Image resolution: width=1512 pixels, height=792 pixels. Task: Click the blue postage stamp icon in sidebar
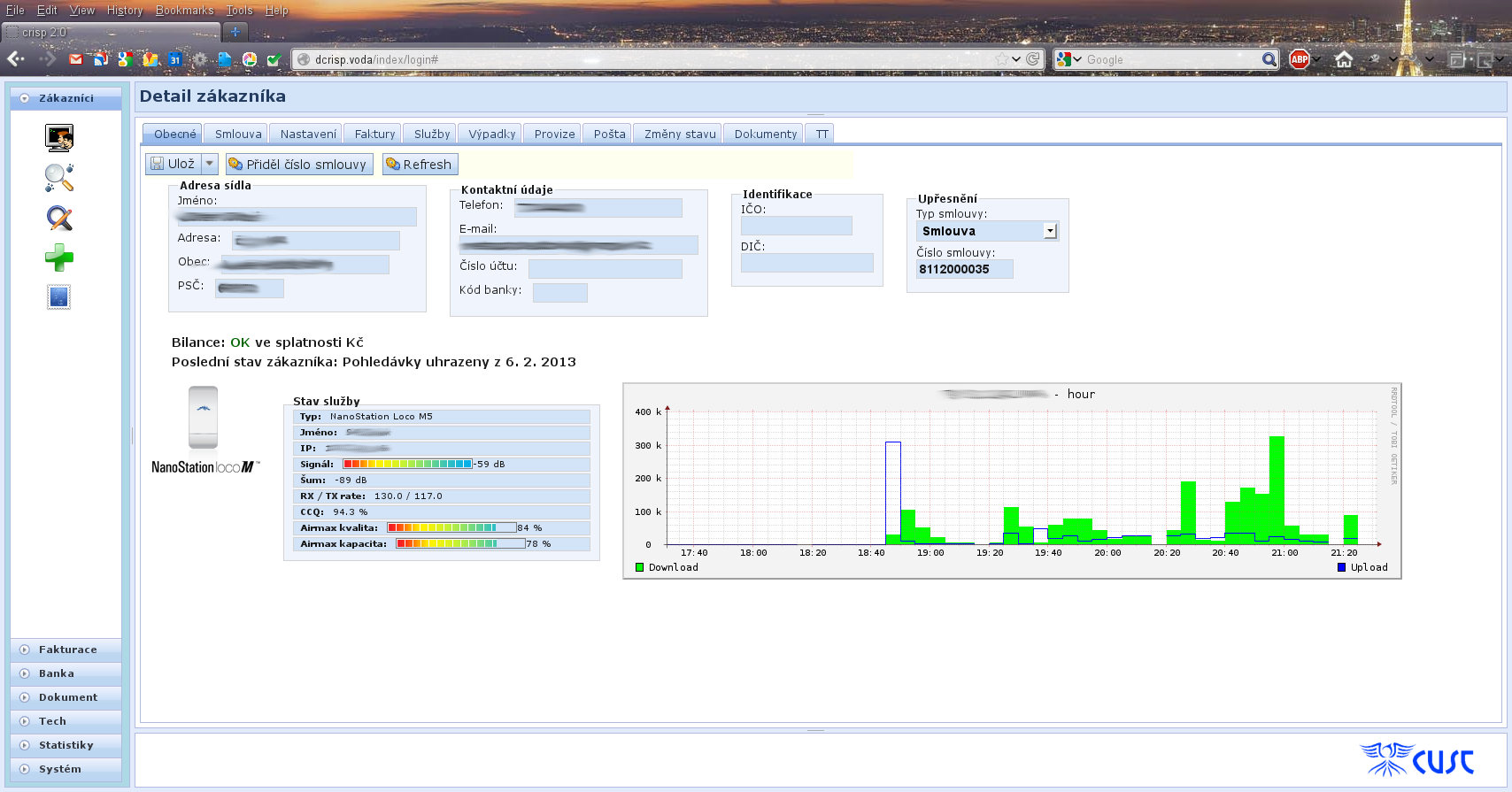point(59,297)
